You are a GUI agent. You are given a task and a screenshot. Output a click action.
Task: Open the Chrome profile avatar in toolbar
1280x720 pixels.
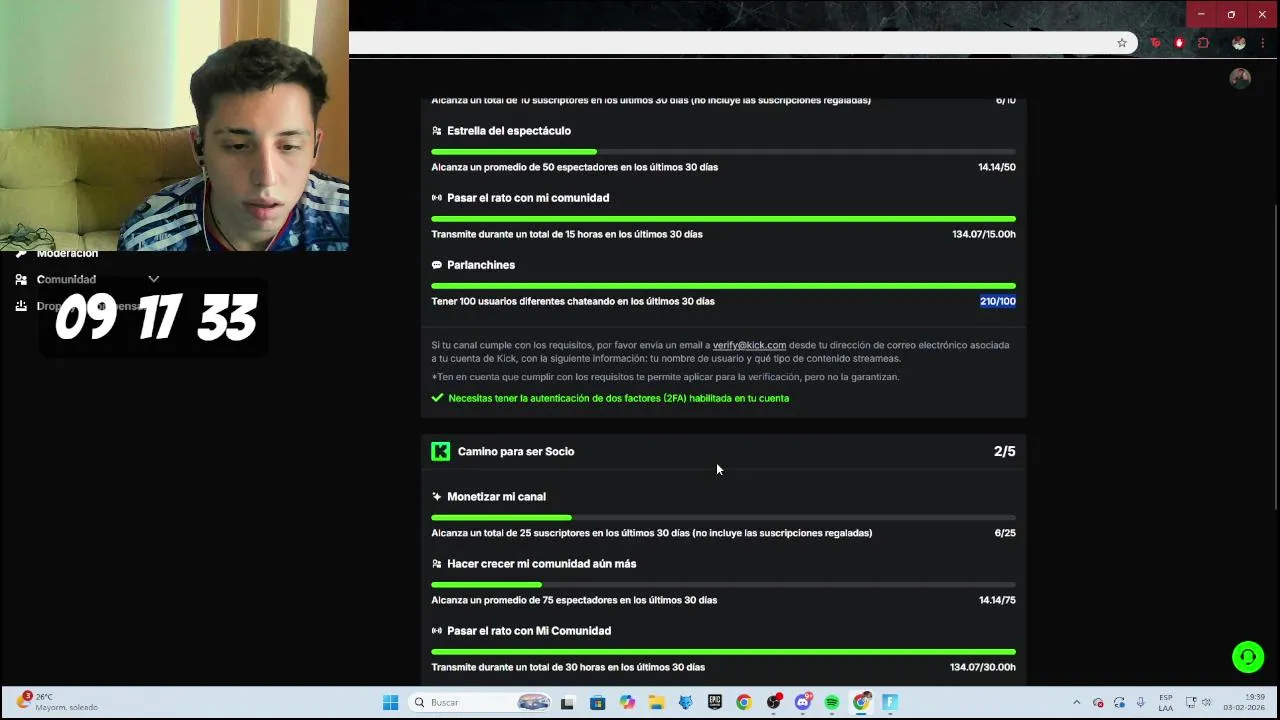[1239, 43]
